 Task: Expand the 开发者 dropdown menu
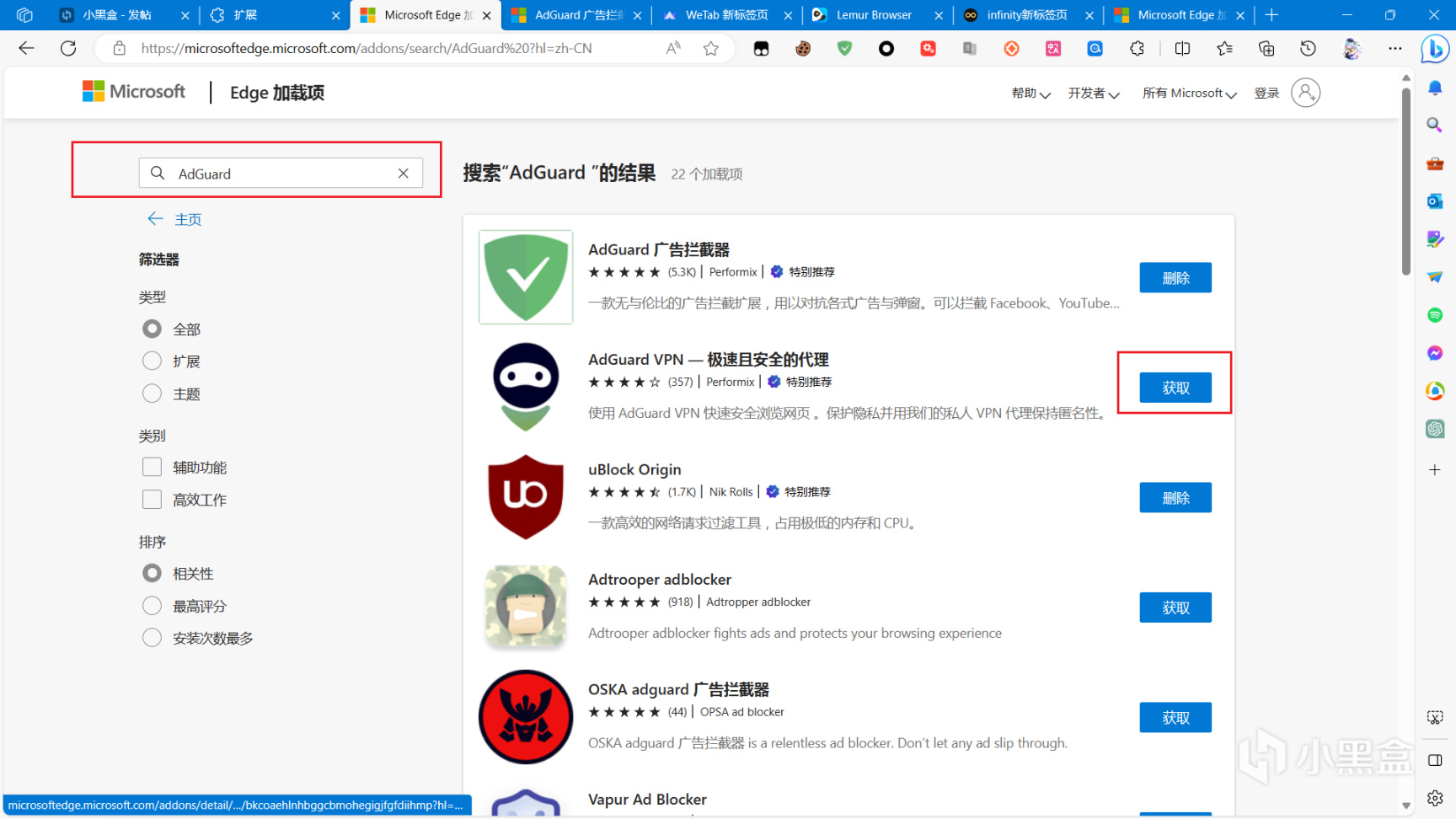(x=1094, y=93)
